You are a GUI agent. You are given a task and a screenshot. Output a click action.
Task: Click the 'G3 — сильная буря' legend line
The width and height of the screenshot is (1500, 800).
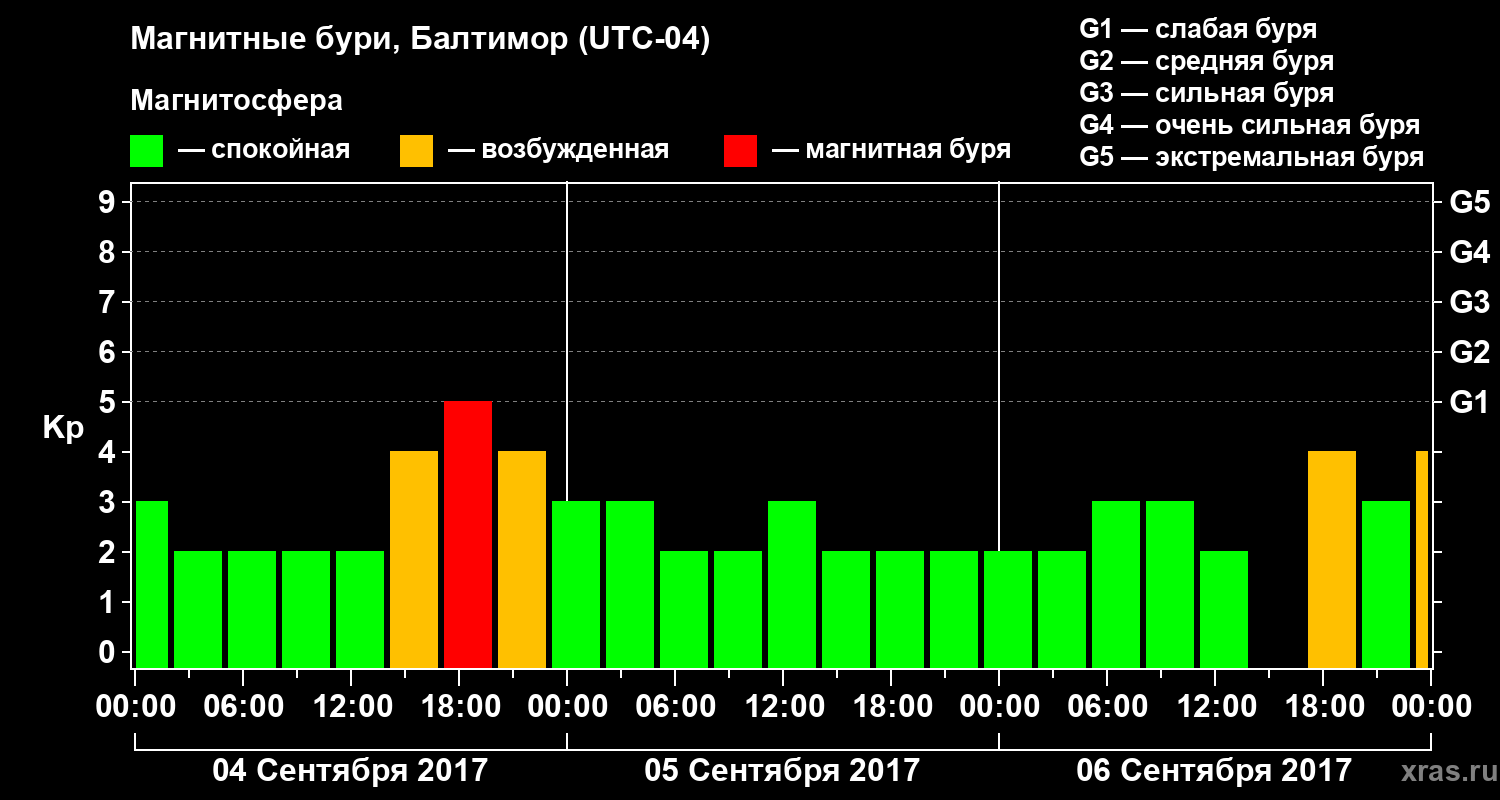(x=1206, y=93)
